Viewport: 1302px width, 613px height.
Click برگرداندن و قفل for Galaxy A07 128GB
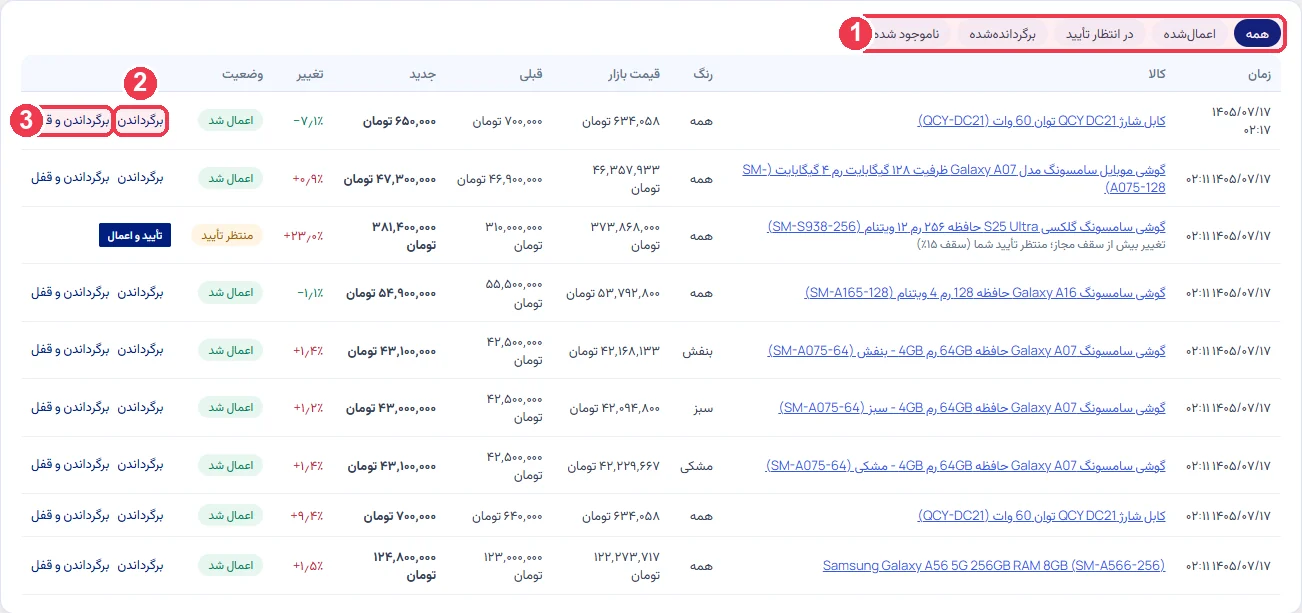70,178
